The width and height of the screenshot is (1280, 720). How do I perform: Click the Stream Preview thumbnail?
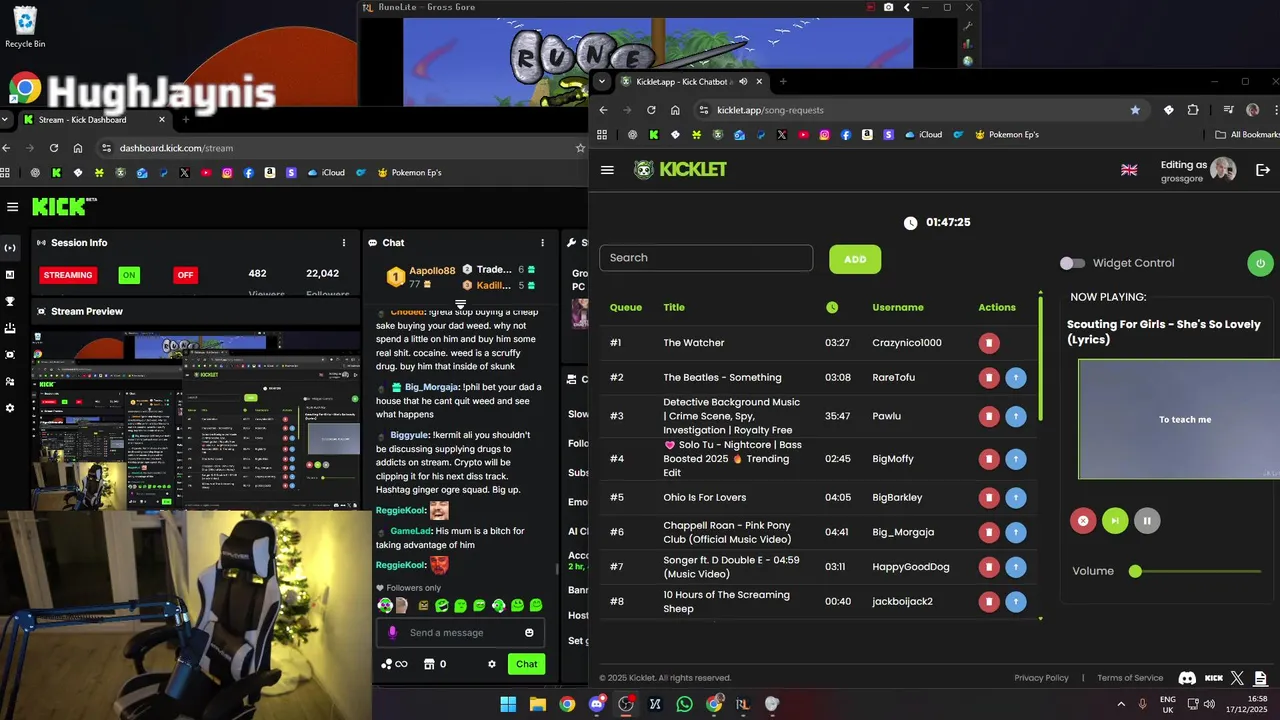pyautogui.click(x=196, y=420)
